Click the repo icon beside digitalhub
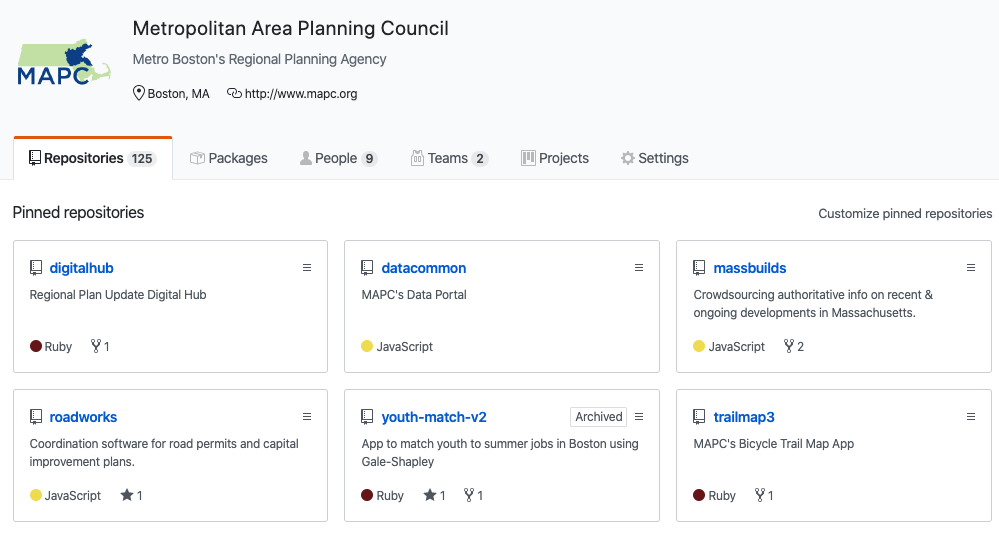The width and height of the screenshot is (999, 540). coord(36,268)
